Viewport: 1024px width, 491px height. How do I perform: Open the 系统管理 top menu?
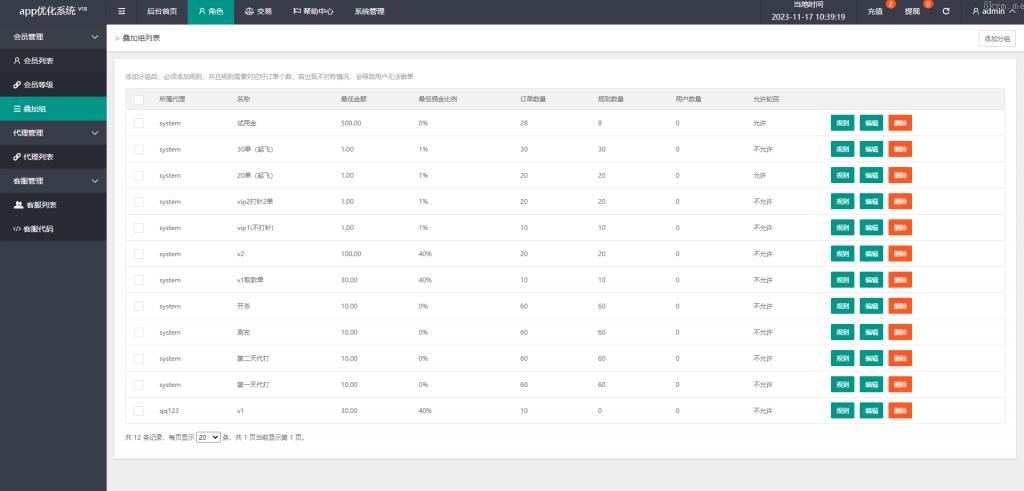(x=369, y=12)
